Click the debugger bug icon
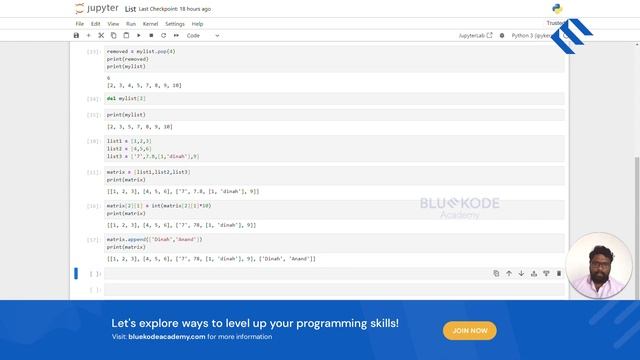 point(502,36)
